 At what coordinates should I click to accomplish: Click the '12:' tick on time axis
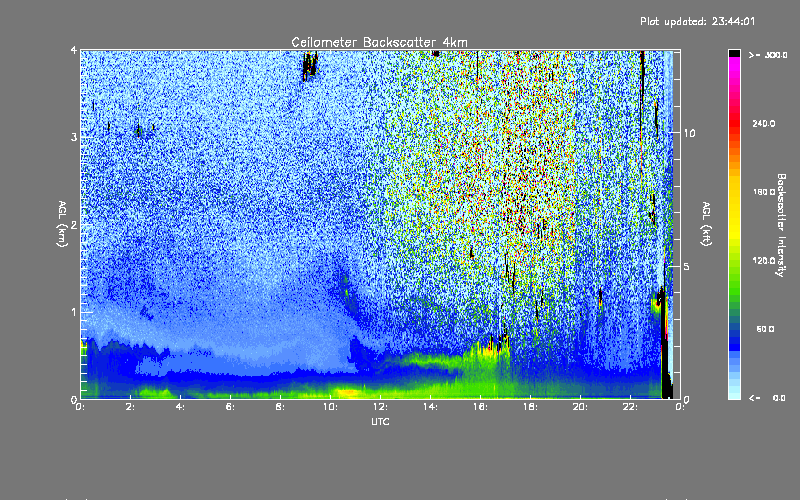[380, 407]
